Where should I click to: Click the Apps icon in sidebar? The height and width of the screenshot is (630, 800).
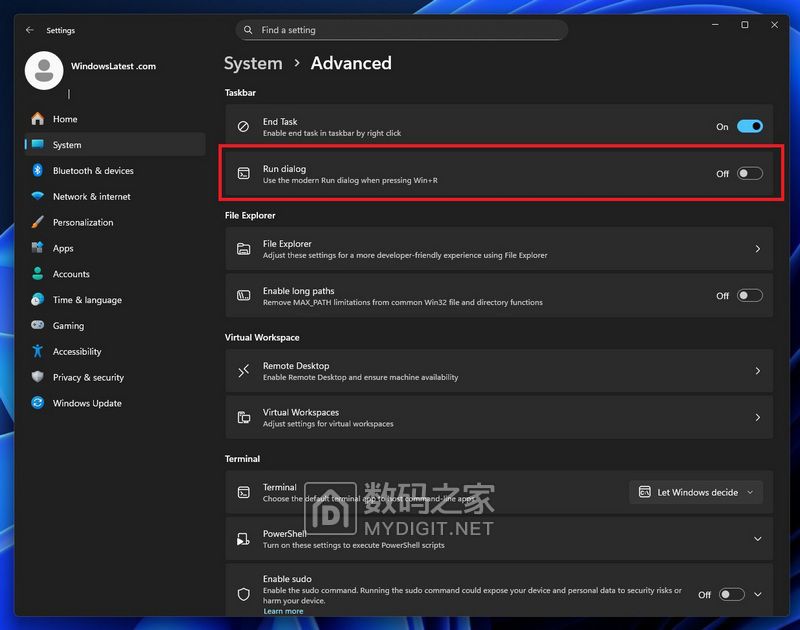pyautogui.click(x=38, y=248)
